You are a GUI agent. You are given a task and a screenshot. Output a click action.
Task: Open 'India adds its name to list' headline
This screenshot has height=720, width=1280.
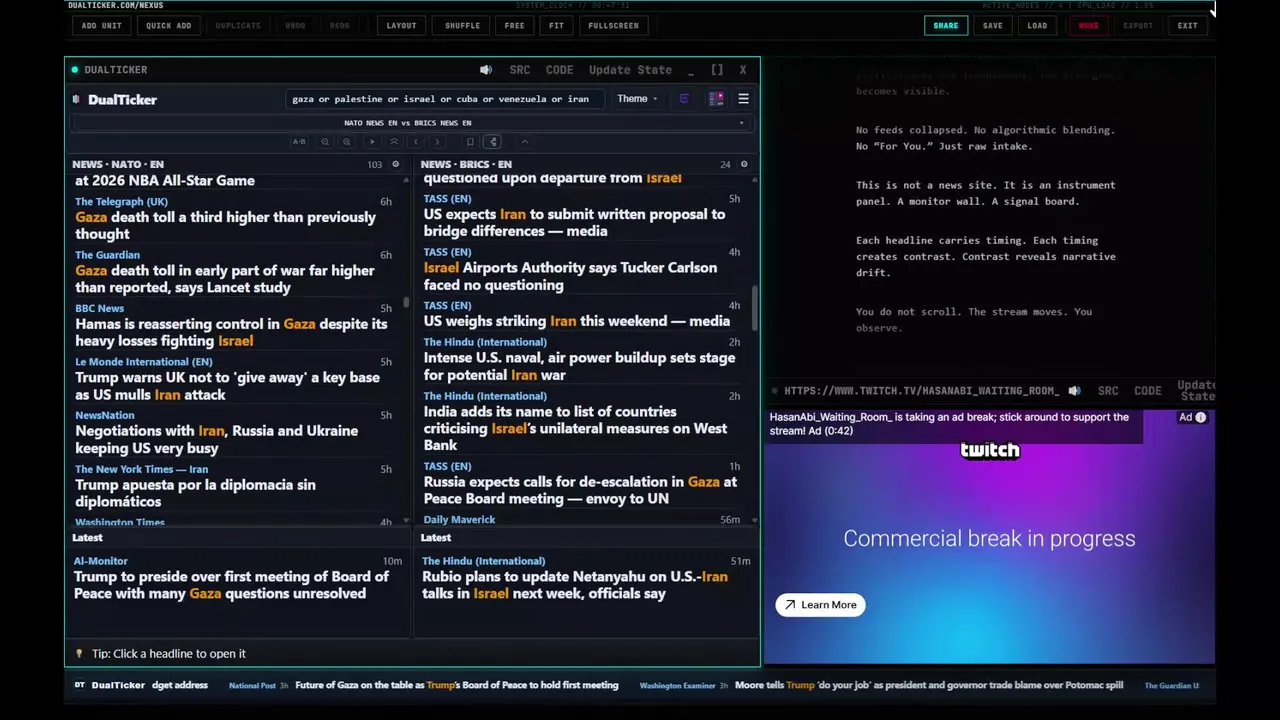click(575, 428)
